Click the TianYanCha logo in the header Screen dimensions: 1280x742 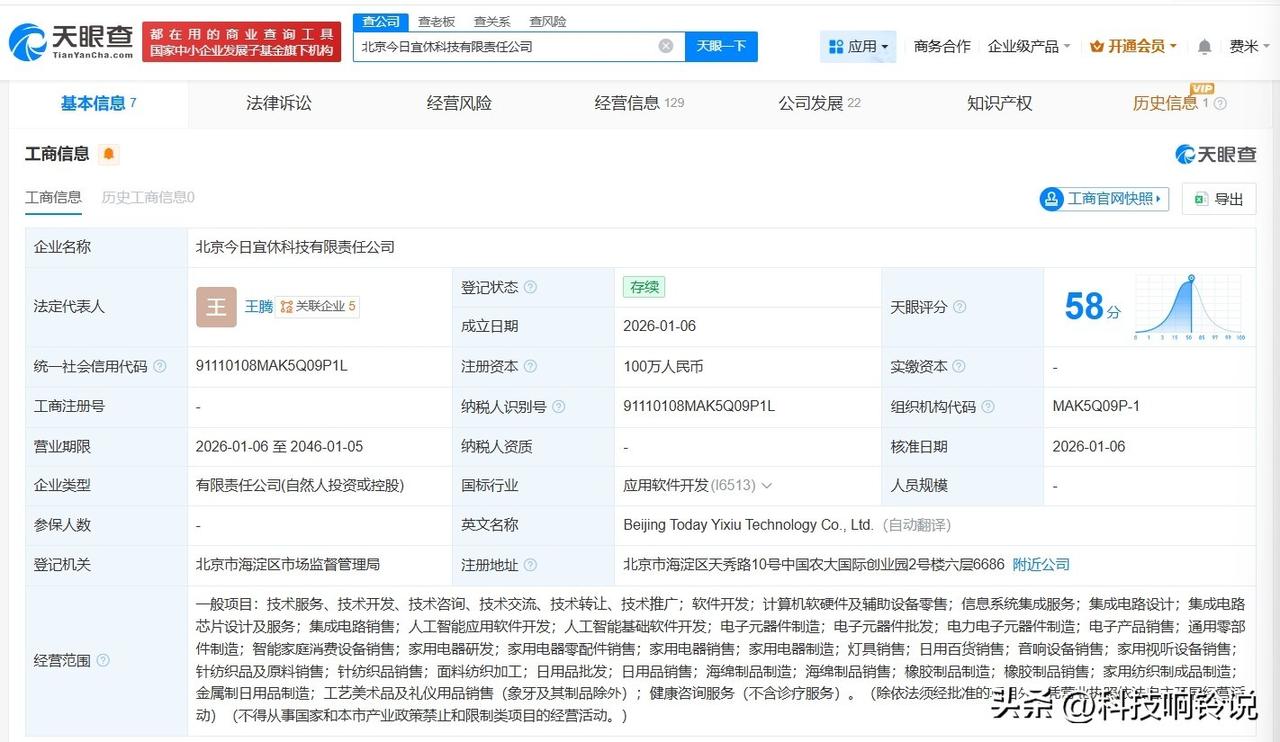click(x=71, y=42)
